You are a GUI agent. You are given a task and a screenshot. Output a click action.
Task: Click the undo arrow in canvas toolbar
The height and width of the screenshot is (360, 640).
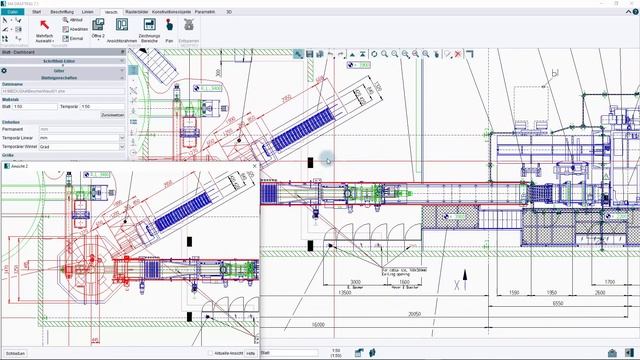coord(330,54)
